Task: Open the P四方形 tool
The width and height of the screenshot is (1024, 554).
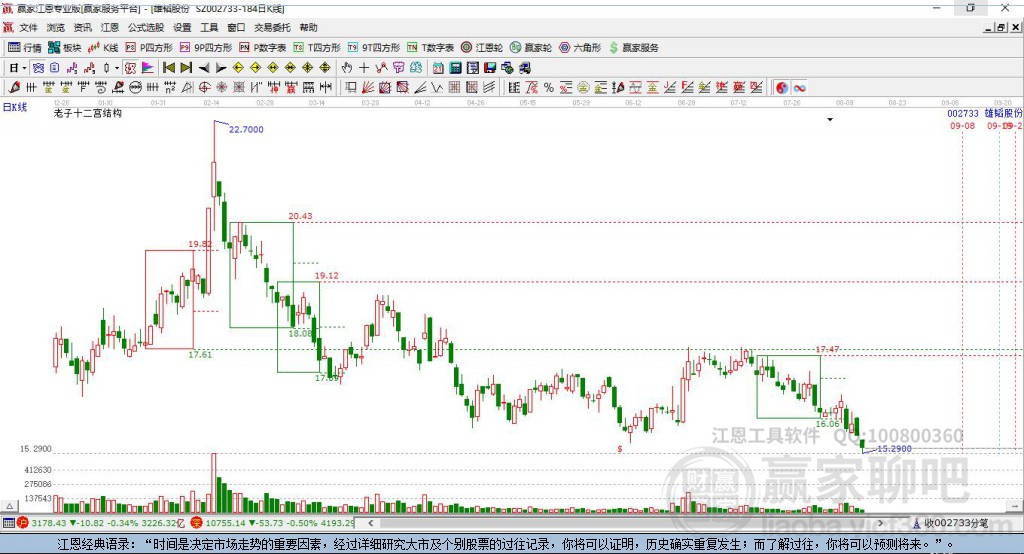Action: pos(149,48)
